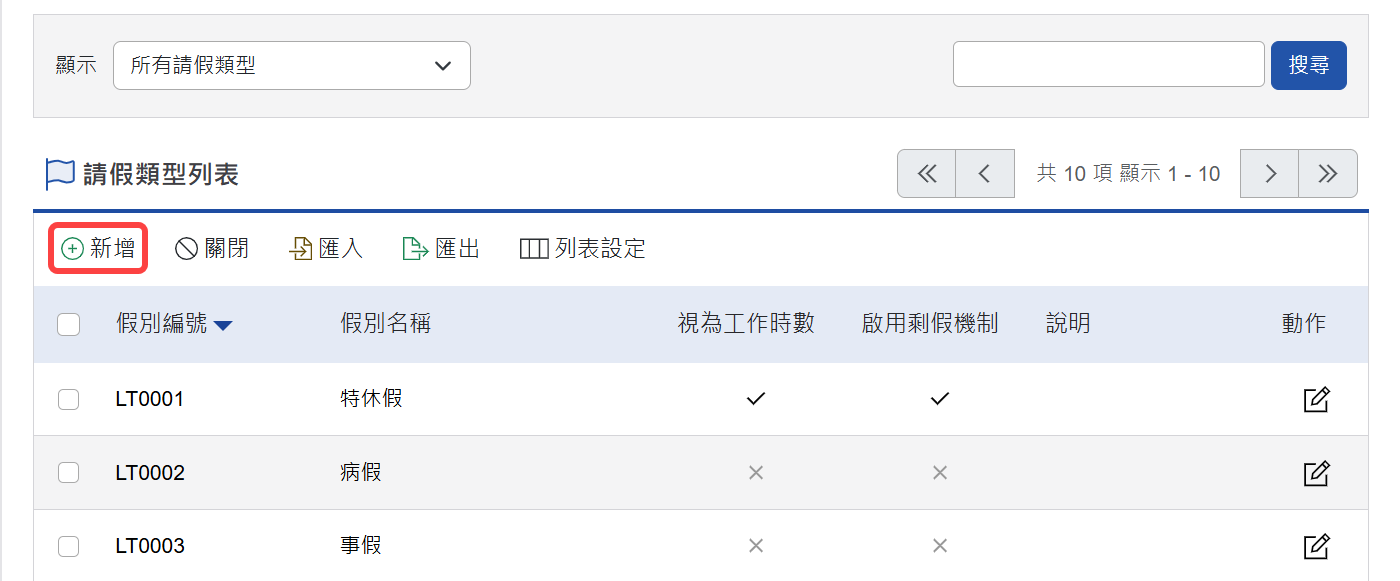Toggle the select-all checkbox in header
The image size is (1400, 581).
coord(68,324)
